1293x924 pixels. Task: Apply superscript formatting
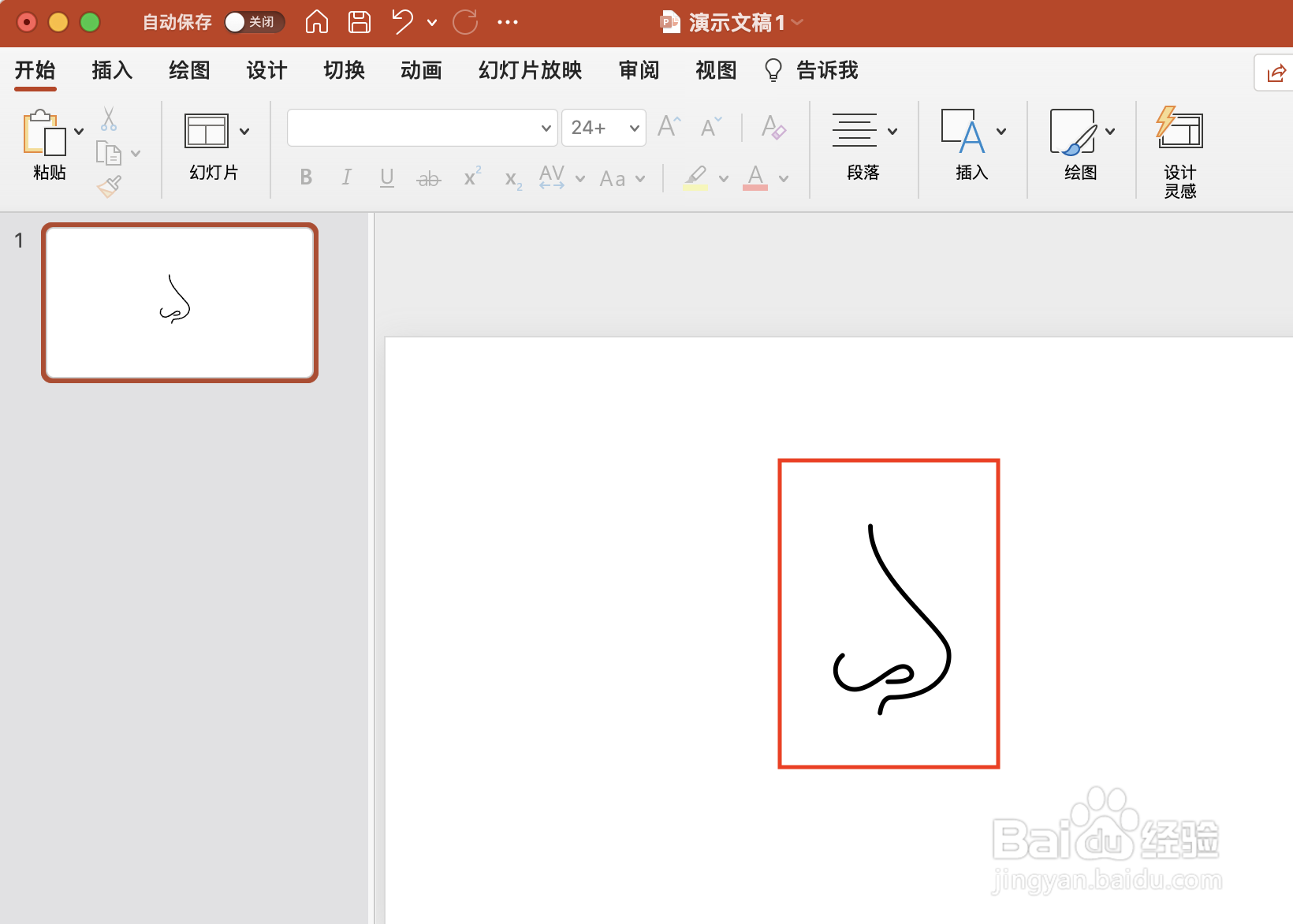pyautogui.click(x=472, y=177)
